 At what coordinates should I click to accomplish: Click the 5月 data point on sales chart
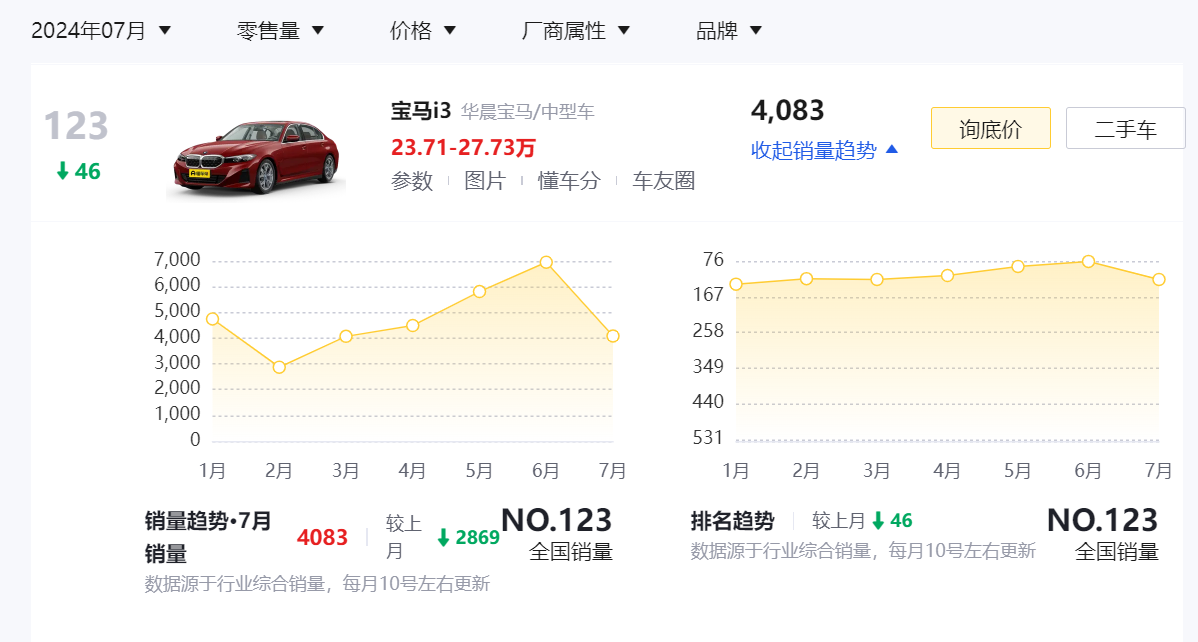pos(479,291)
